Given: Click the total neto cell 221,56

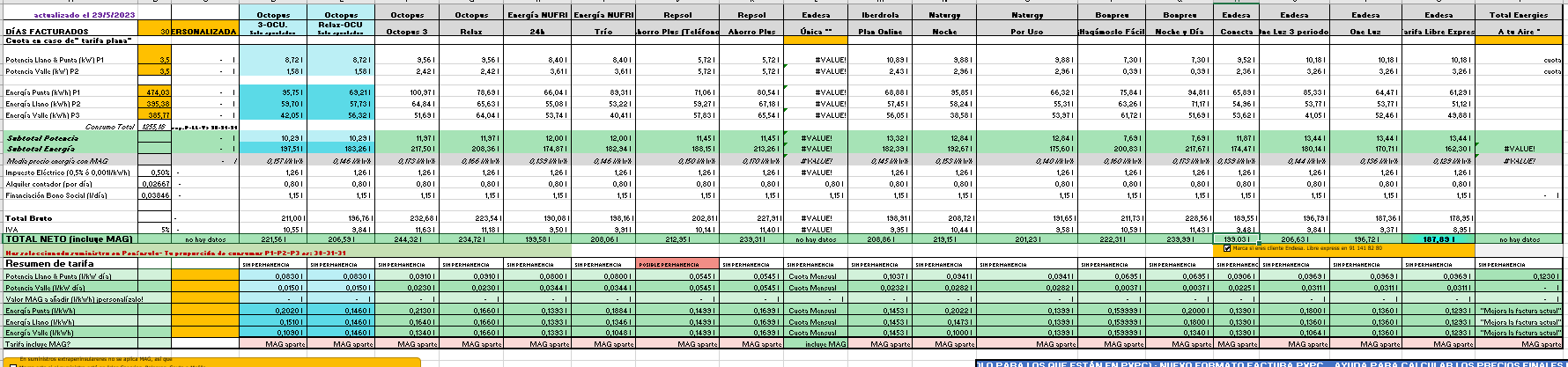Looking at the screenshot, I should coord(272,239).
